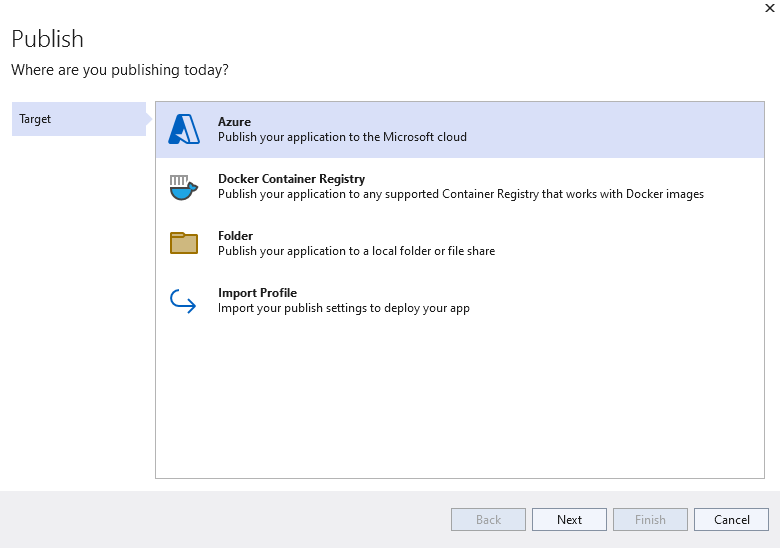
Task: Choose Docker Container Registry title
Action: point(292,179)
